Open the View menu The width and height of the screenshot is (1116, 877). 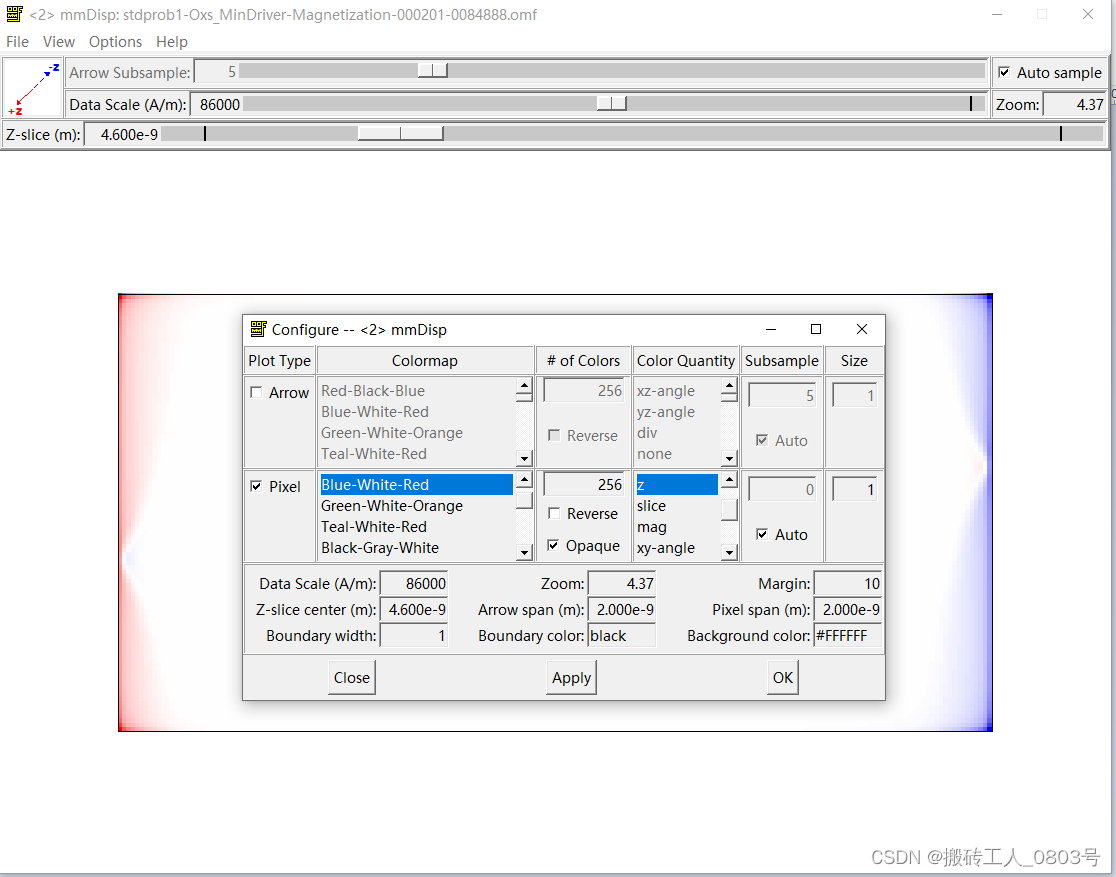58,41
